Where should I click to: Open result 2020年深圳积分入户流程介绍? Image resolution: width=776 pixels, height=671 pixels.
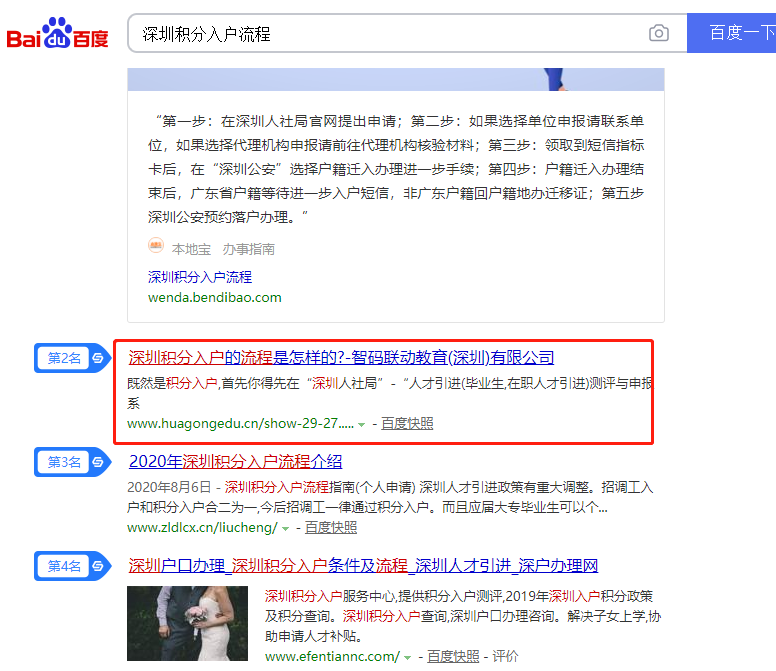[x=235, y=461]
